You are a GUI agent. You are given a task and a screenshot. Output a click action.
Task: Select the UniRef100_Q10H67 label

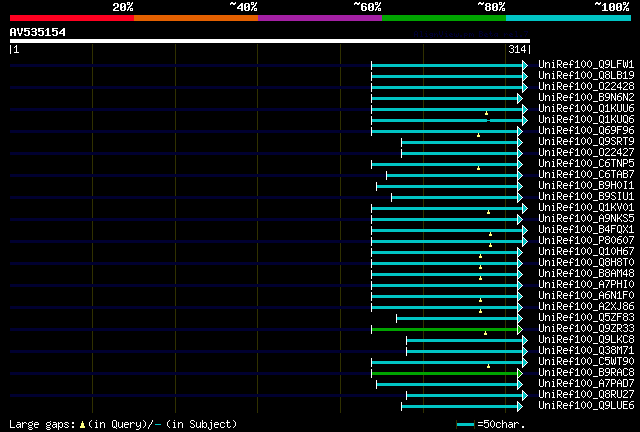pyautogui.click(x=586, y=252)
